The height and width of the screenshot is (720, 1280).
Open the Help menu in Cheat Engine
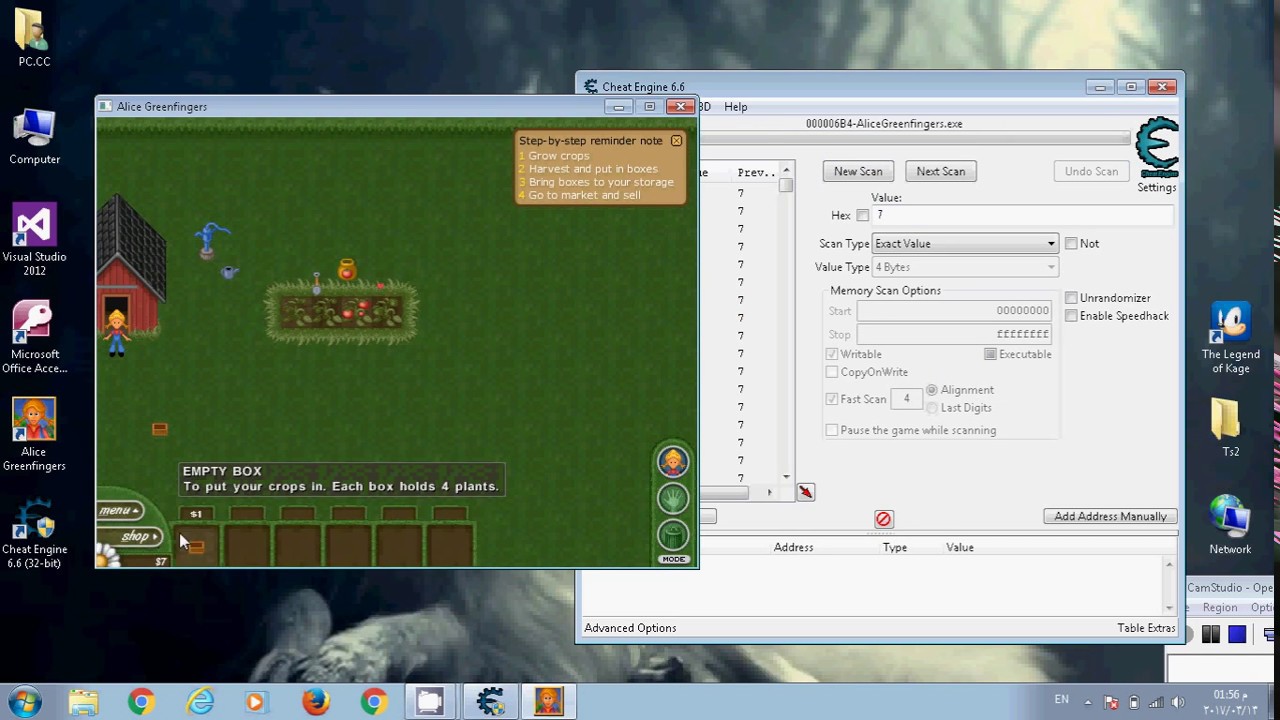[735, 107]
